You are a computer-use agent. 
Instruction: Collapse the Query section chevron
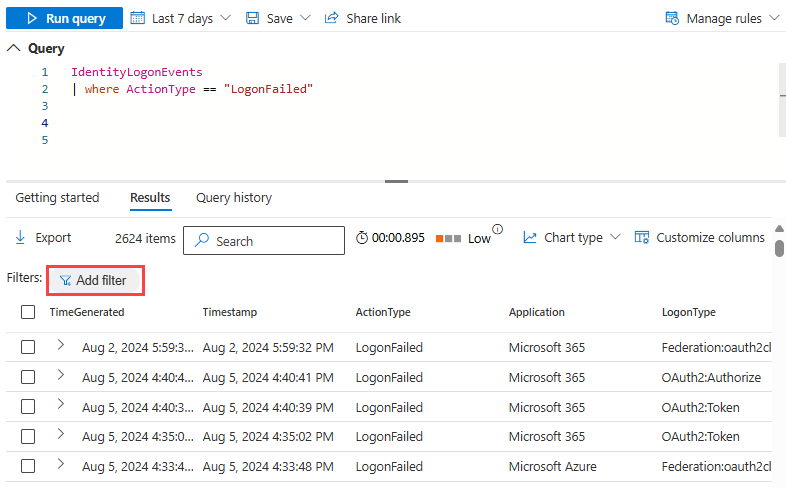pyautogui.click(x=13, y=48)
